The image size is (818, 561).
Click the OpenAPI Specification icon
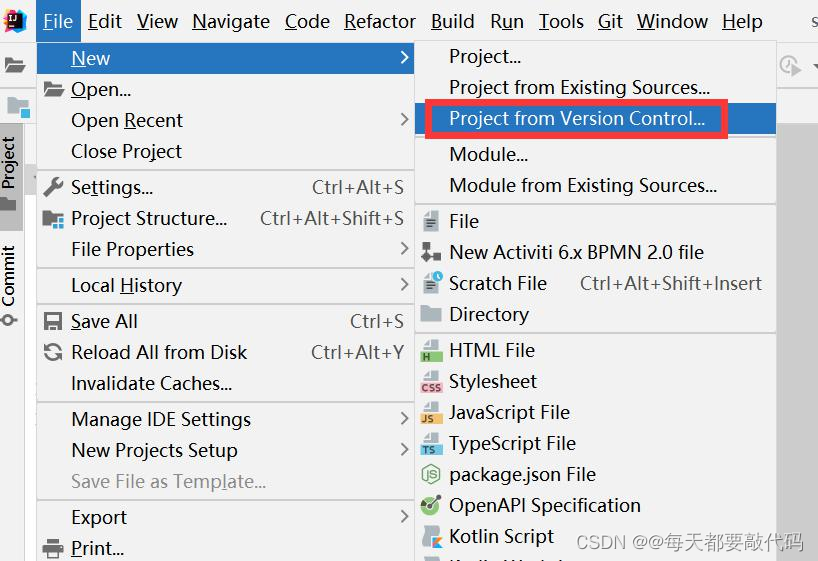(431, 505)
